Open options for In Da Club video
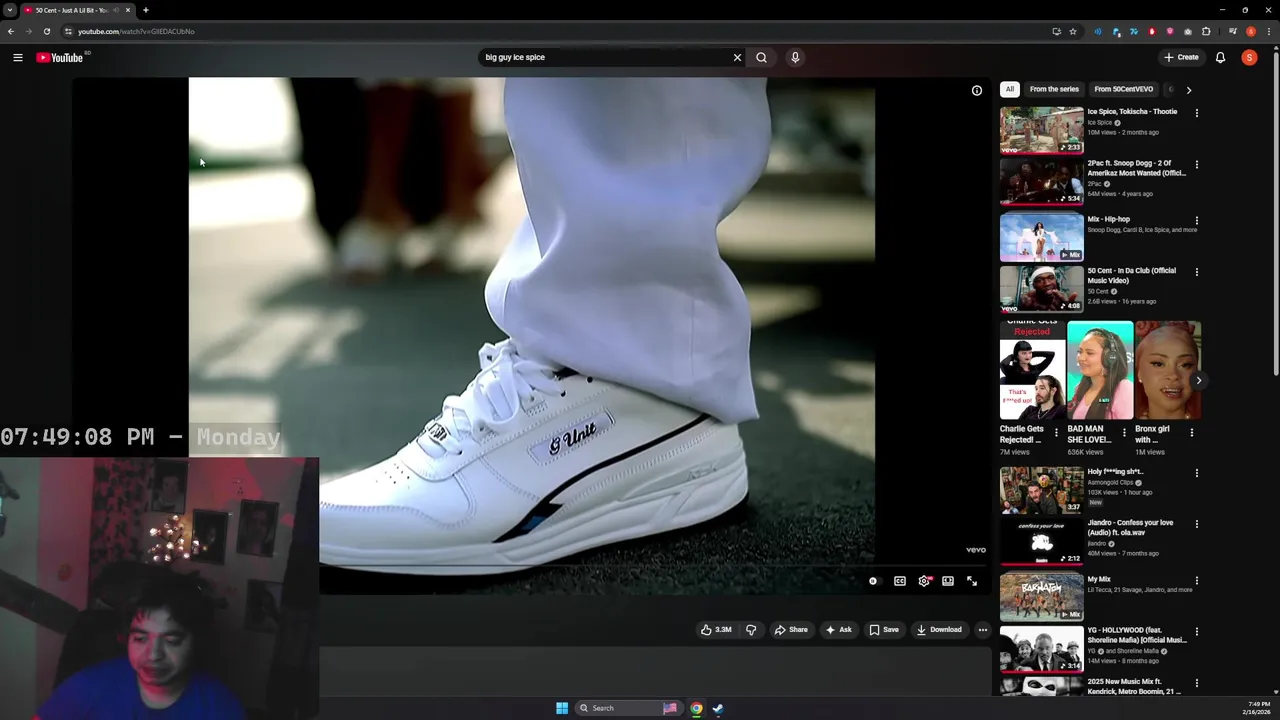The image size is (1280, 720). click(x=1196, y=272)
